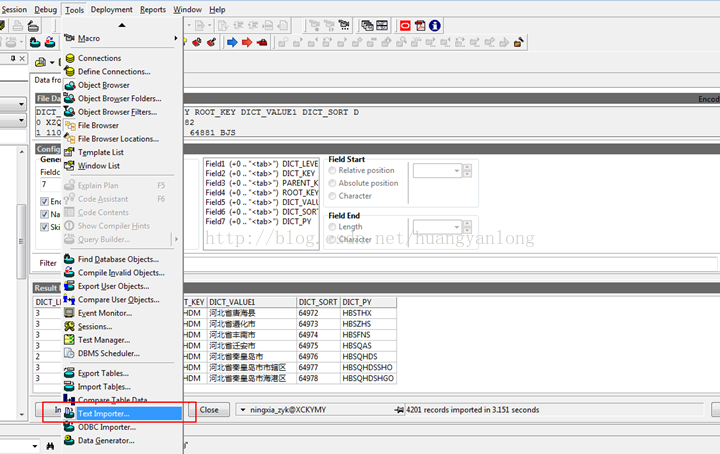720x454 pixels.
Task: Select Absolute position under Field Start
Action: coord(332,183)
